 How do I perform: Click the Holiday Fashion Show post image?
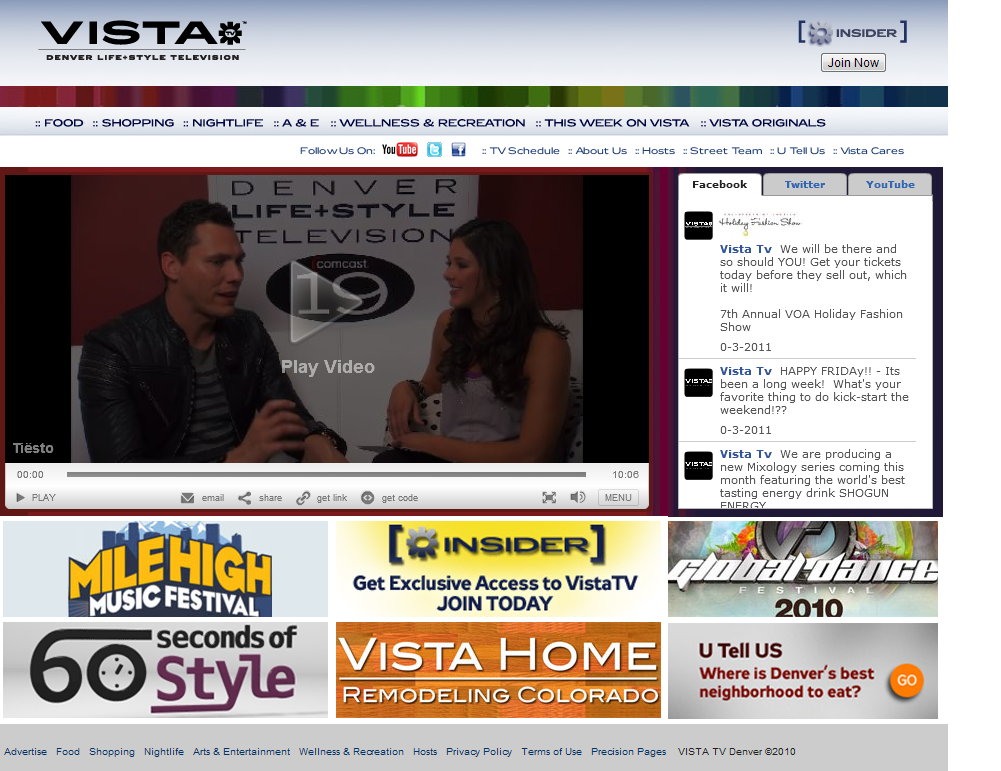pyautogui.click(x=760, y=223)
